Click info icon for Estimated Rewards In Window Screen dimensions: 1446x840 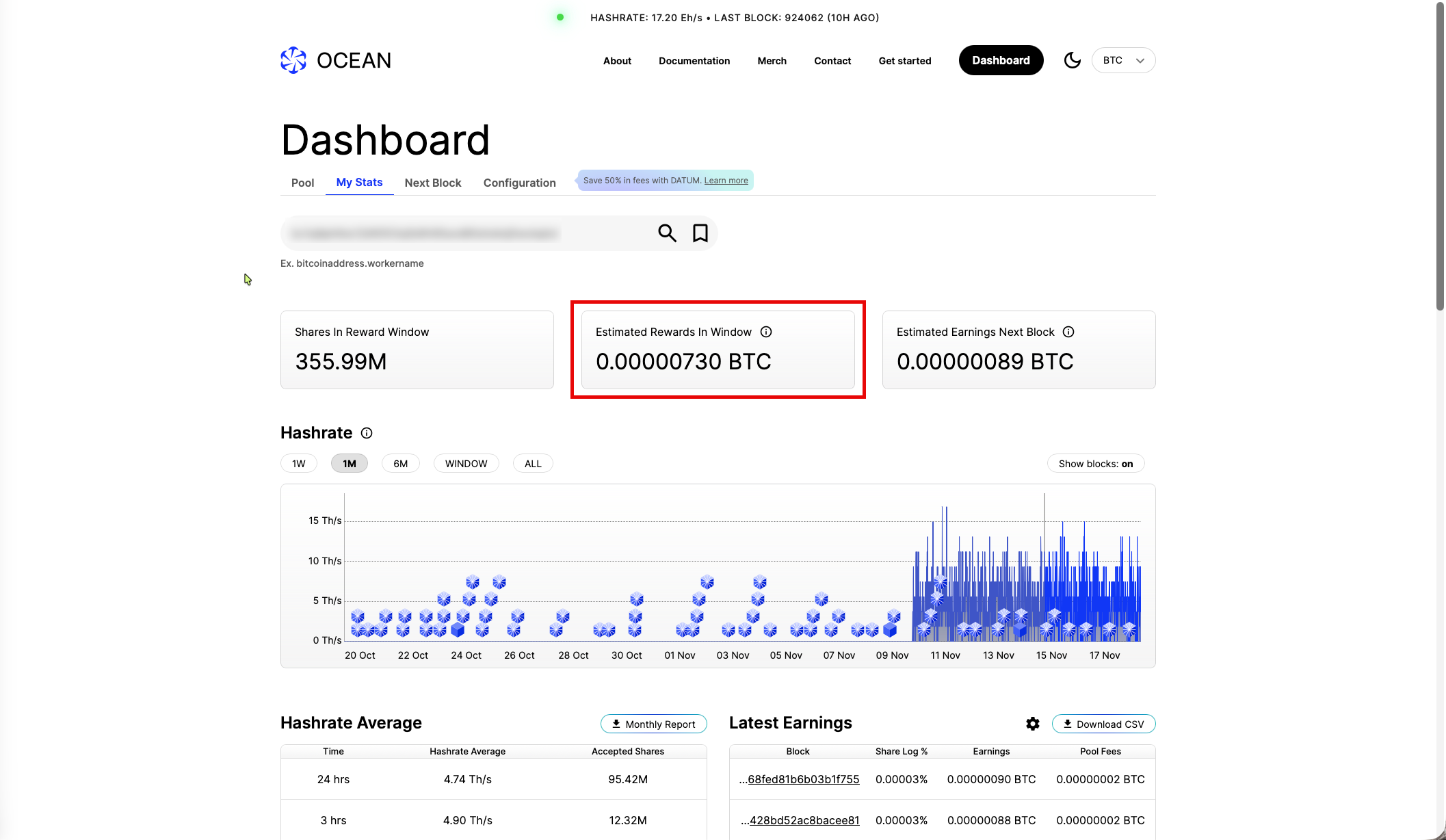click(x=766, y=332)
